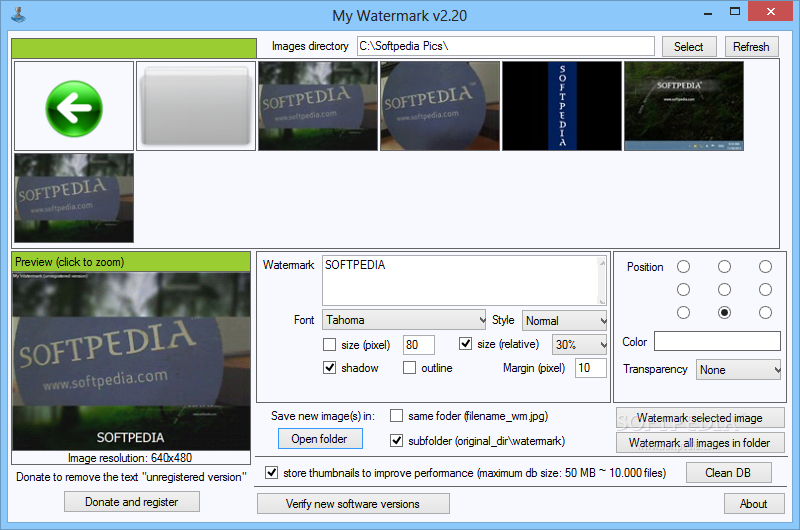This screenshot has width=800, height=530.
Task: Click the Images directory path field
Action: coord(505,46)
